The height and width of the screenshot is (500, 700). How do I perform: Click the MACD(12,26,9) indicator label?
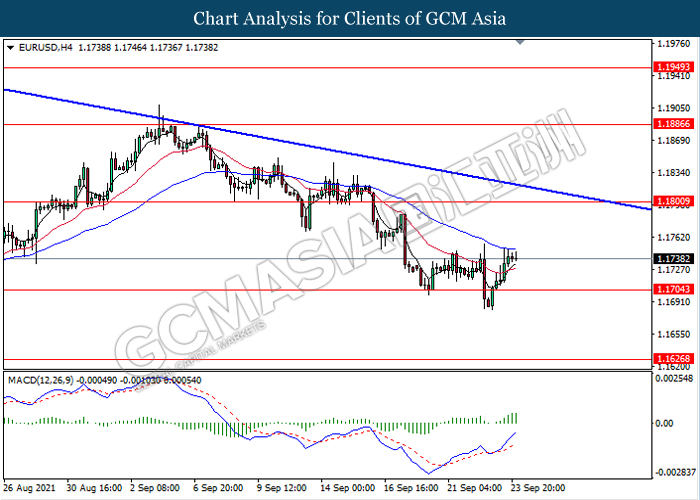pos(41,380)
